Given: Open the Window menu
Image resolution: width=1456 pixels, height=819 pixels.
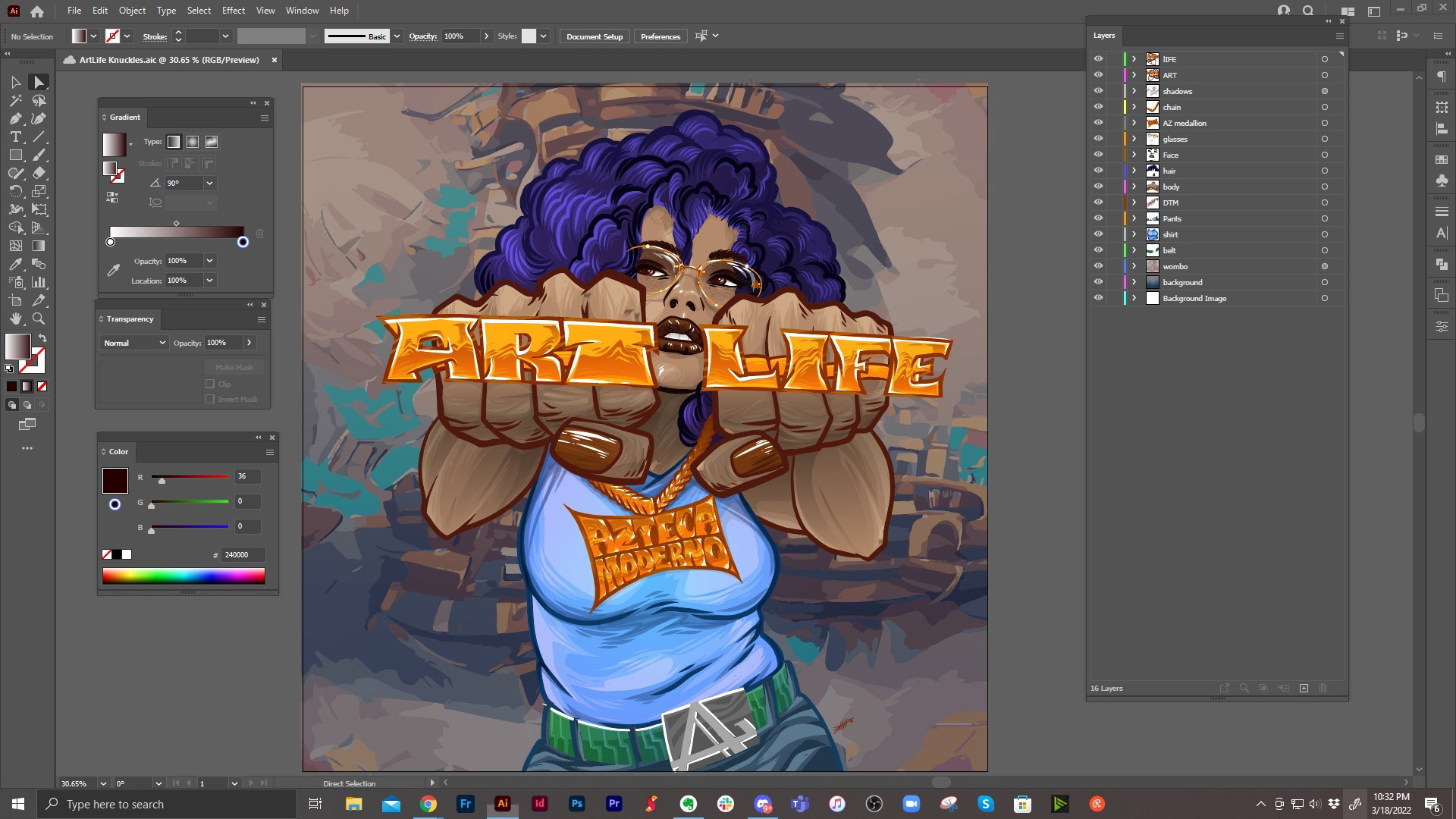Looking at the screenshot, I should 302,11.
